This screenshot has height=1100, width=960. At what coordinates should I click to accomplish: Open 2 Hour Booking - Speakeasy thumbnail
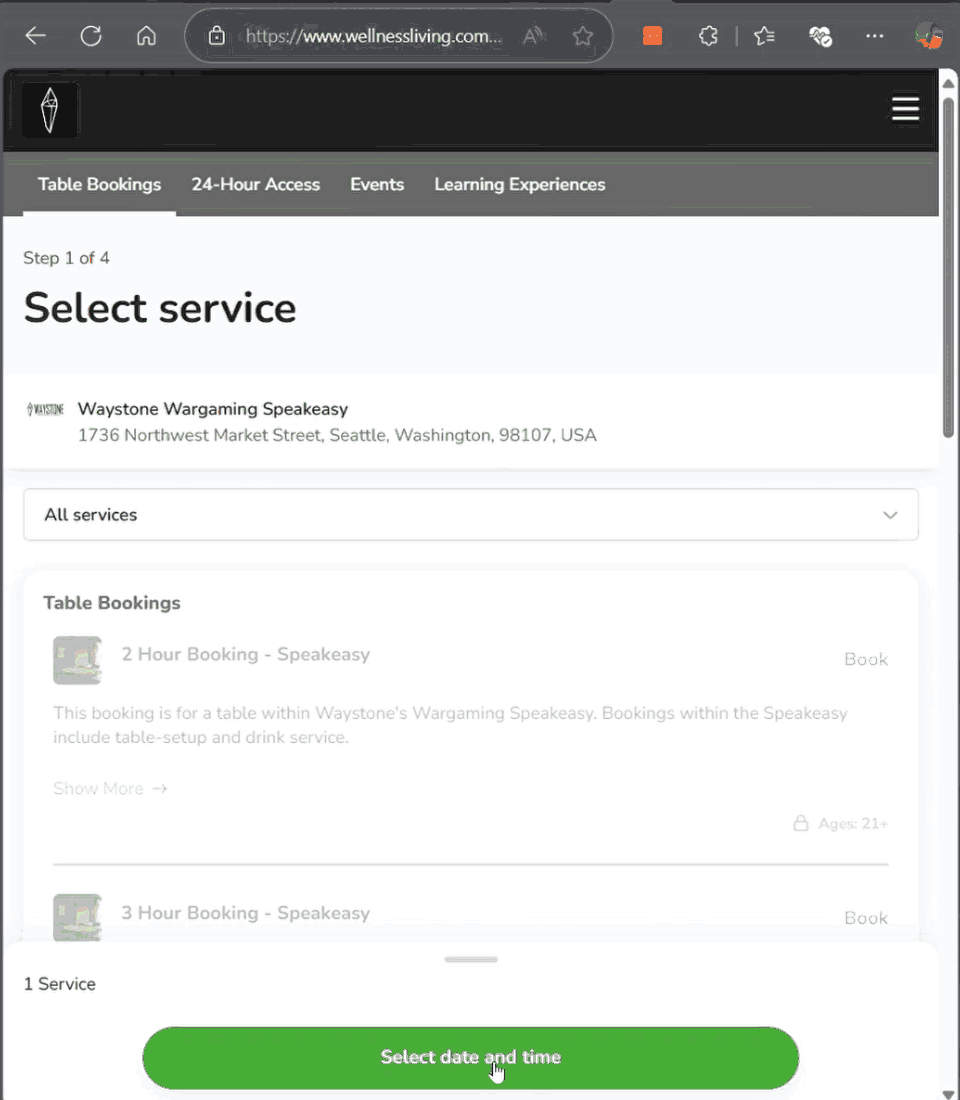[x=77, y=660]
